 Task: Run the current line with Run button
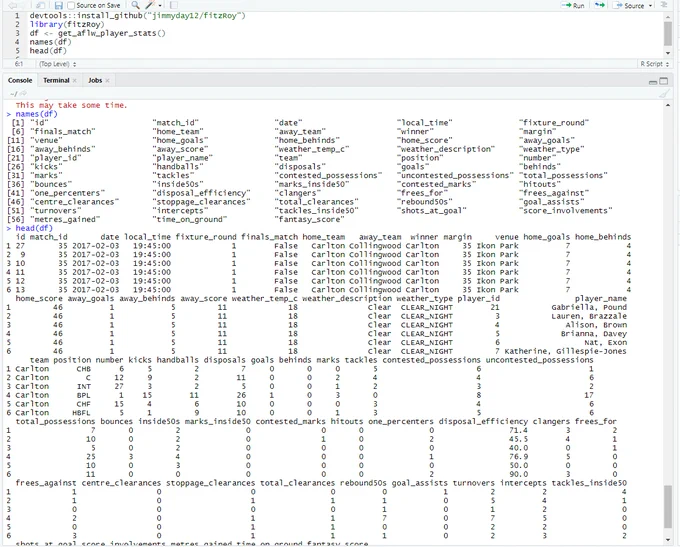(x=573, y=5)
